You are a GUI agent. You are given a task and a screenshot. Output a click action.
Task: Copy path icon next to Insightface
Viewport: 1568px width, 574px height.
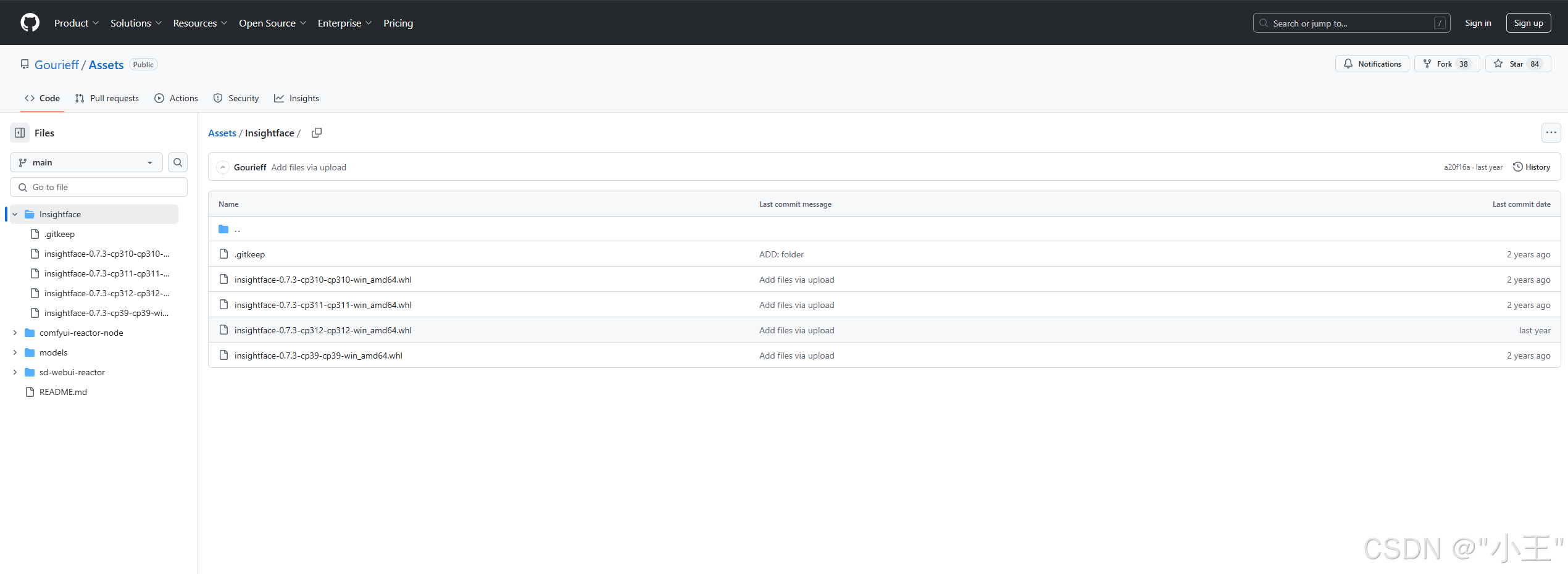[x=317, y=133]
